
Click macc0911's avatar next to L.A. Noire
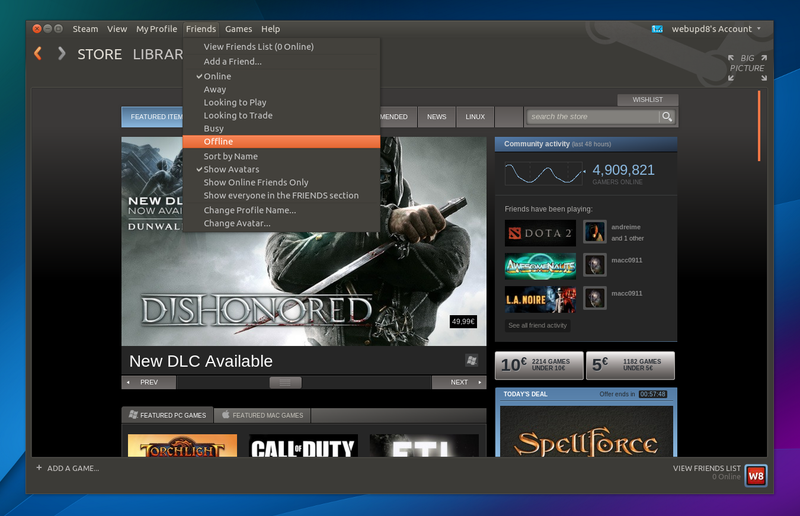coord(595,299)
